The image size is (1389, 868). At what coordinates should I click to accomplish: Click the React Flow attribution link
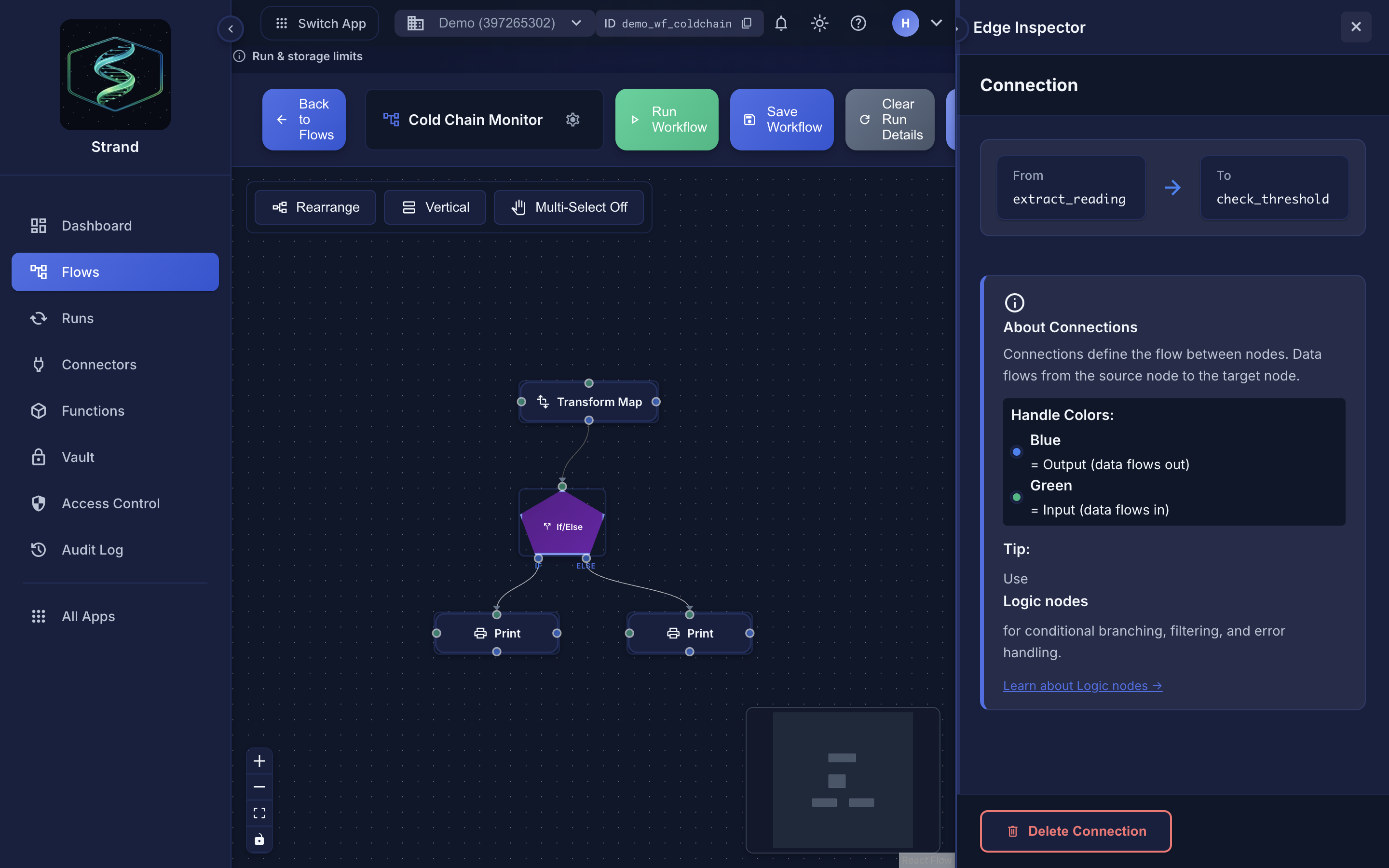click(926, 860)
